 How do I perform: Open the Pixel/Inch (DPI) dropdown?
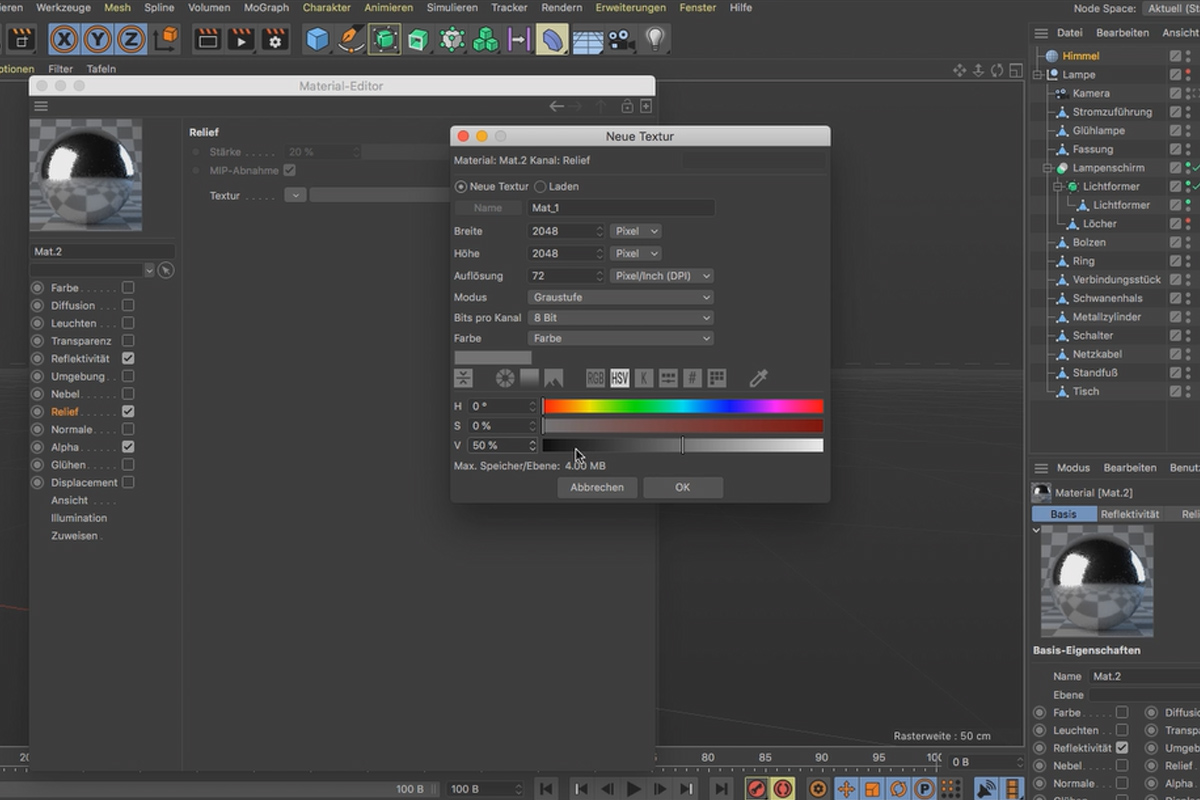[662, 276]
